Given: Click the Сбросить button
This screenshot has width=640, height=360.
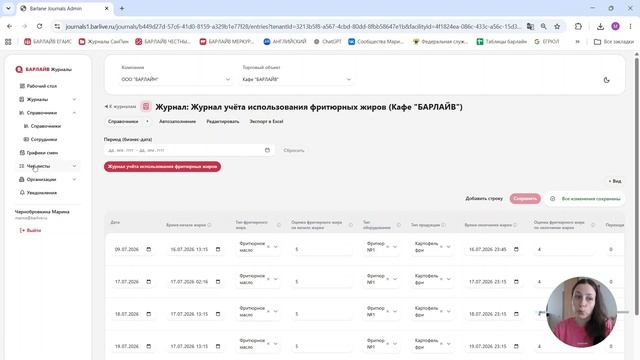Looking at the screenshot, I should tap(294, 150).
